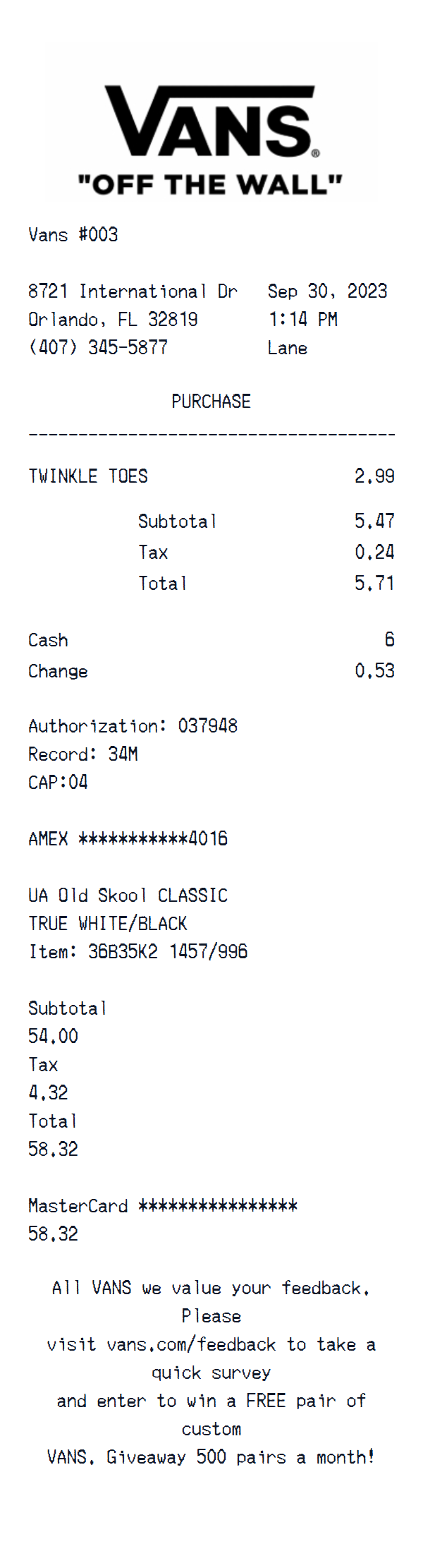Click the Change amount 0.53
423x1568 pixels.
coord(374,671)
